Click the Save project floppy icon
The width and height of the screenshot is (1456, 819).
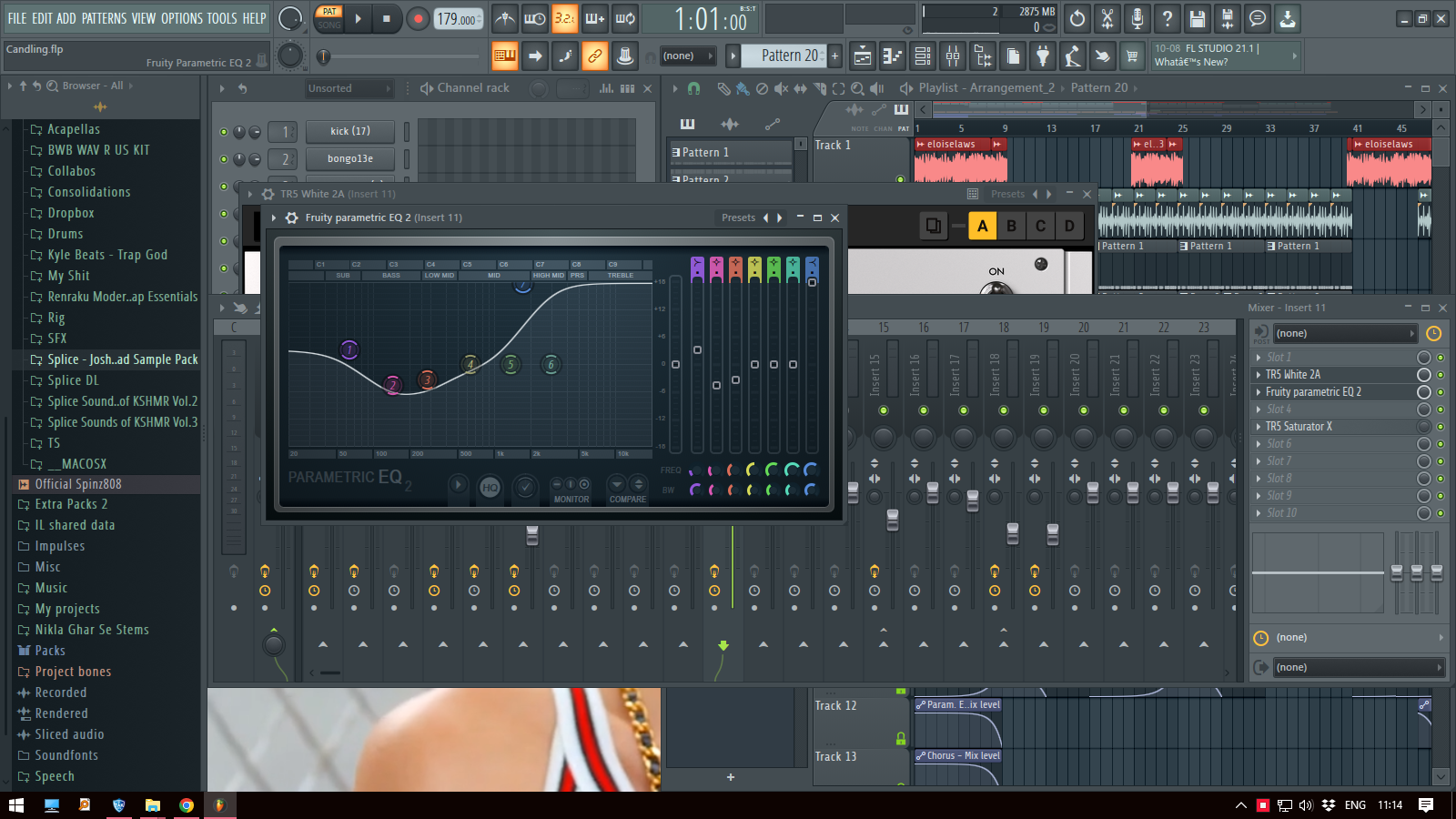tap(1198, 18)
